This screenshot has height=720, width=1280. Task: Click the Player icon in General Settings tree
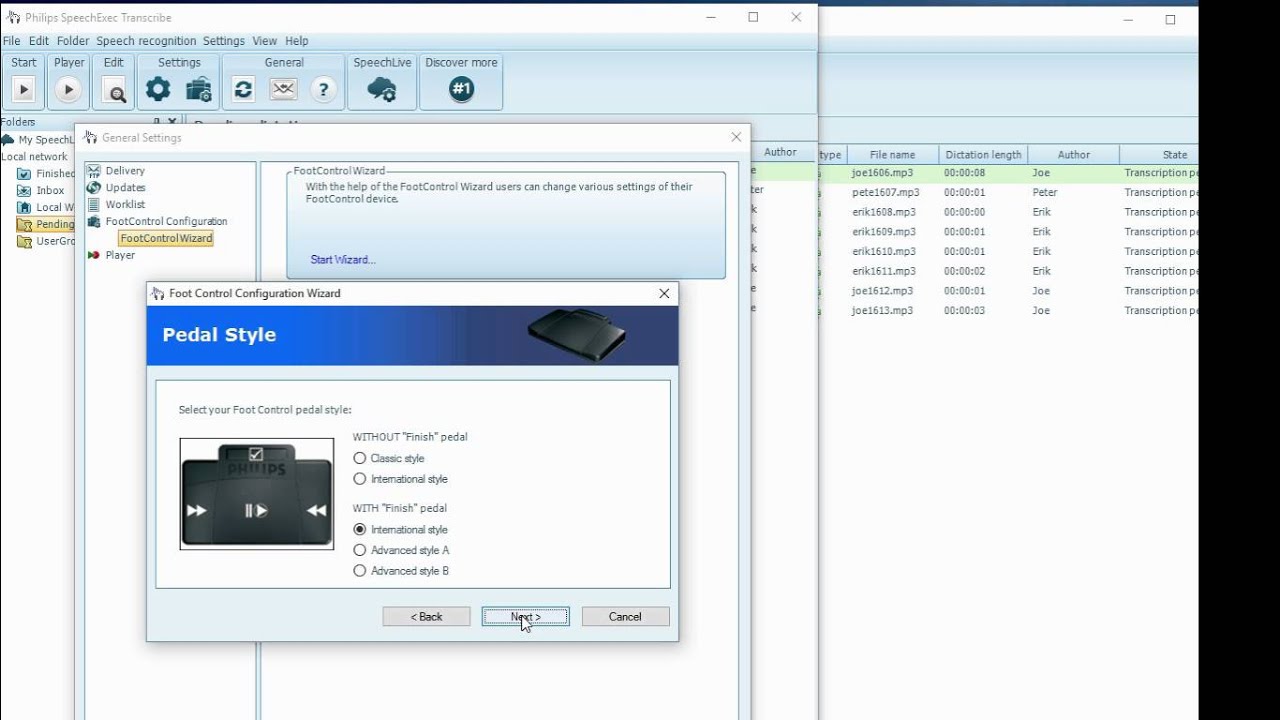94,256
